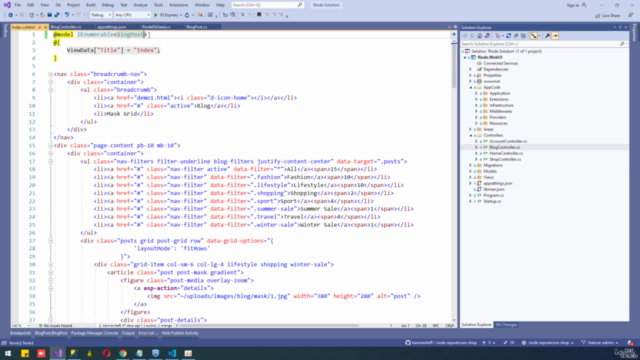The image size is (640, 360).
Task: Select AccountController.cs in Solution Explorer
Action: (x=508, y=141)
